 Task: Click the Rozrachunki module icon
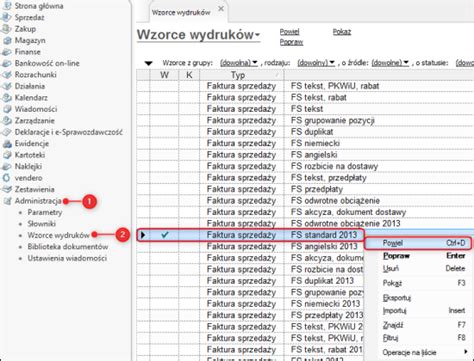pyautogui.click(x=7, y=75)
